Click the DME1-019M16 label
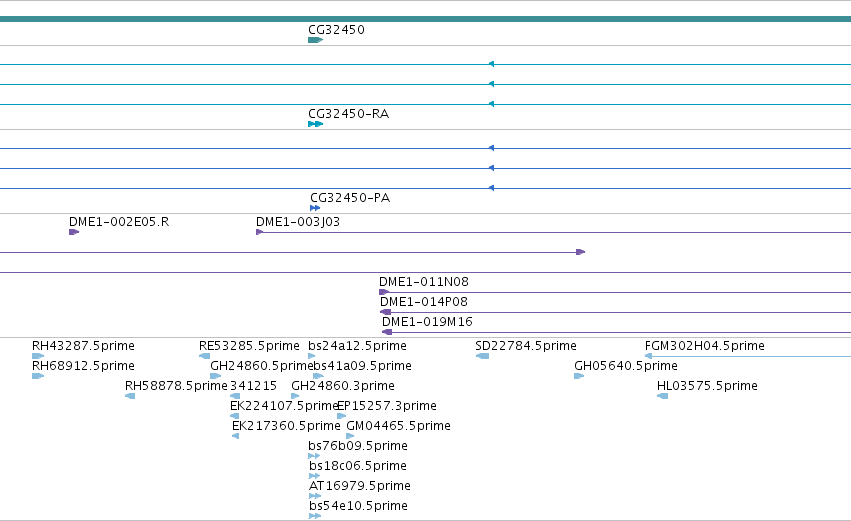This screenshot has height=521, width=851. (x=427, y=322)
